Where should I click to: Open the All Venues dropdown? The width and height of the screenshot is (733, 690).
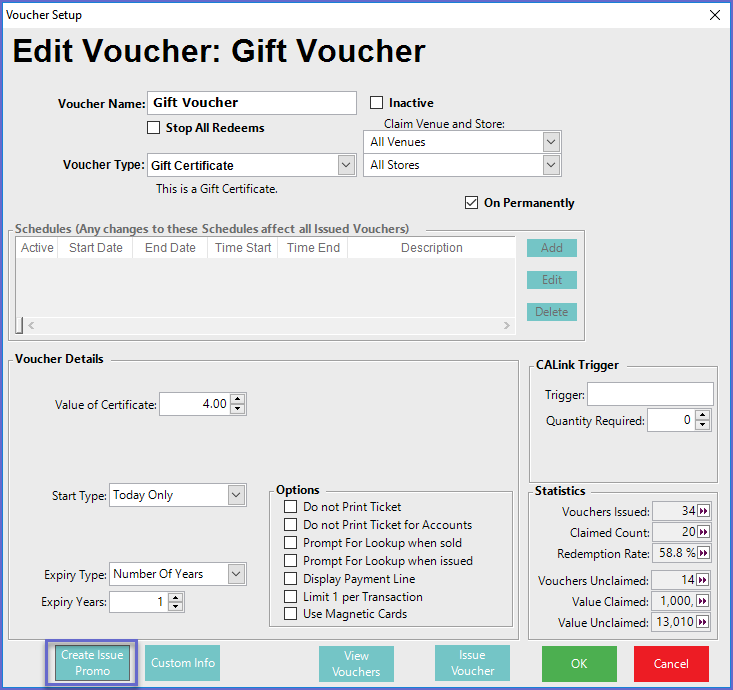[x=551, y=142]
